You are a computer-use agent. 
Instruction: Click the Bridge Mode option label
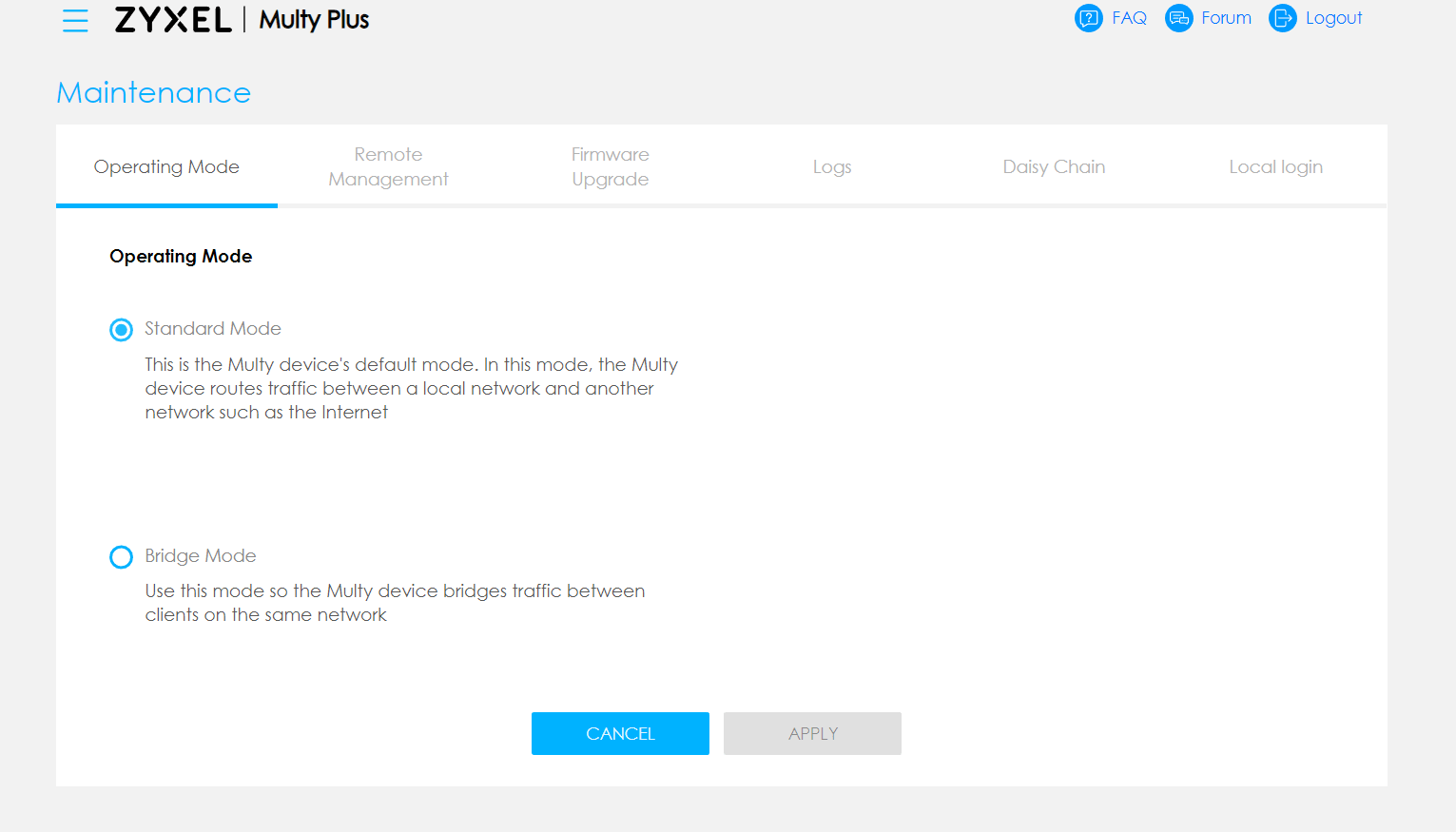[201, 556]
